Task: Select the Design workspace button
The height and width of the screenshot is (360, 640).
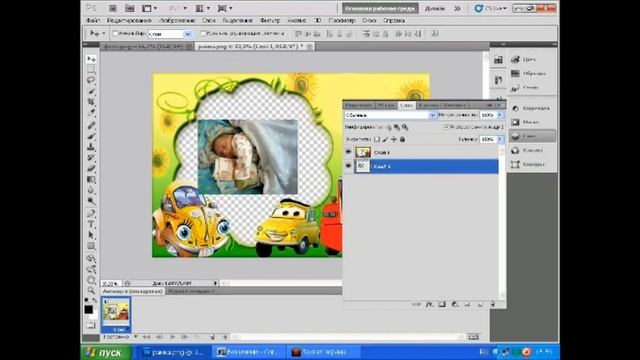Action: (435, 8)
